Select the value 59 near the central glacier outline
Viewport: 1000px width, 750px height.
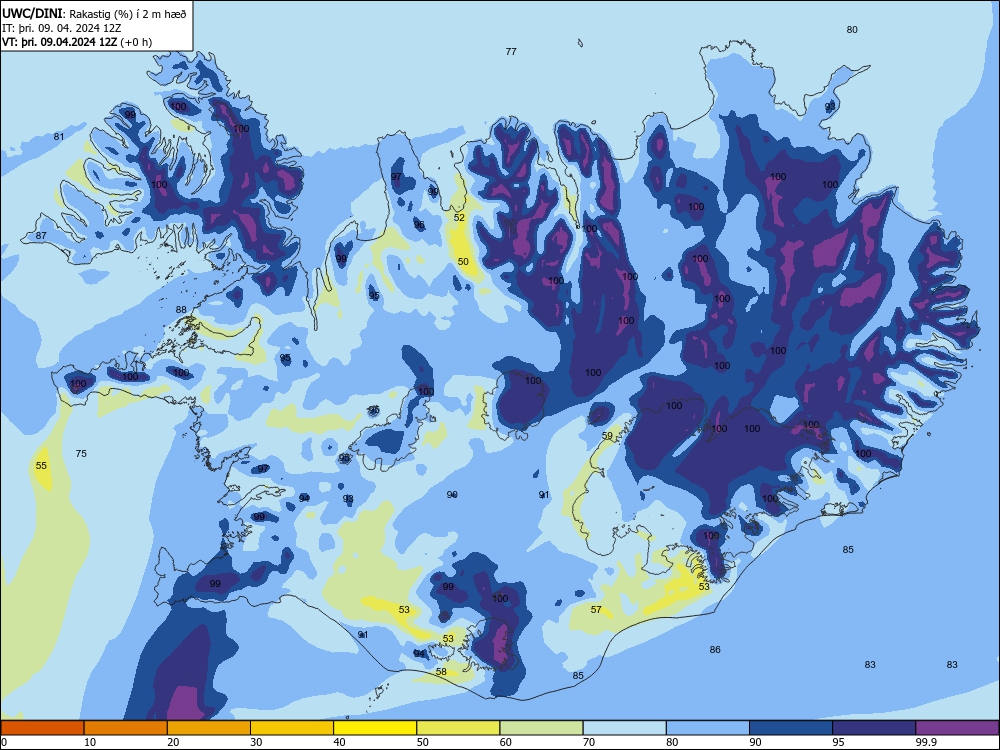coord(607,436)
